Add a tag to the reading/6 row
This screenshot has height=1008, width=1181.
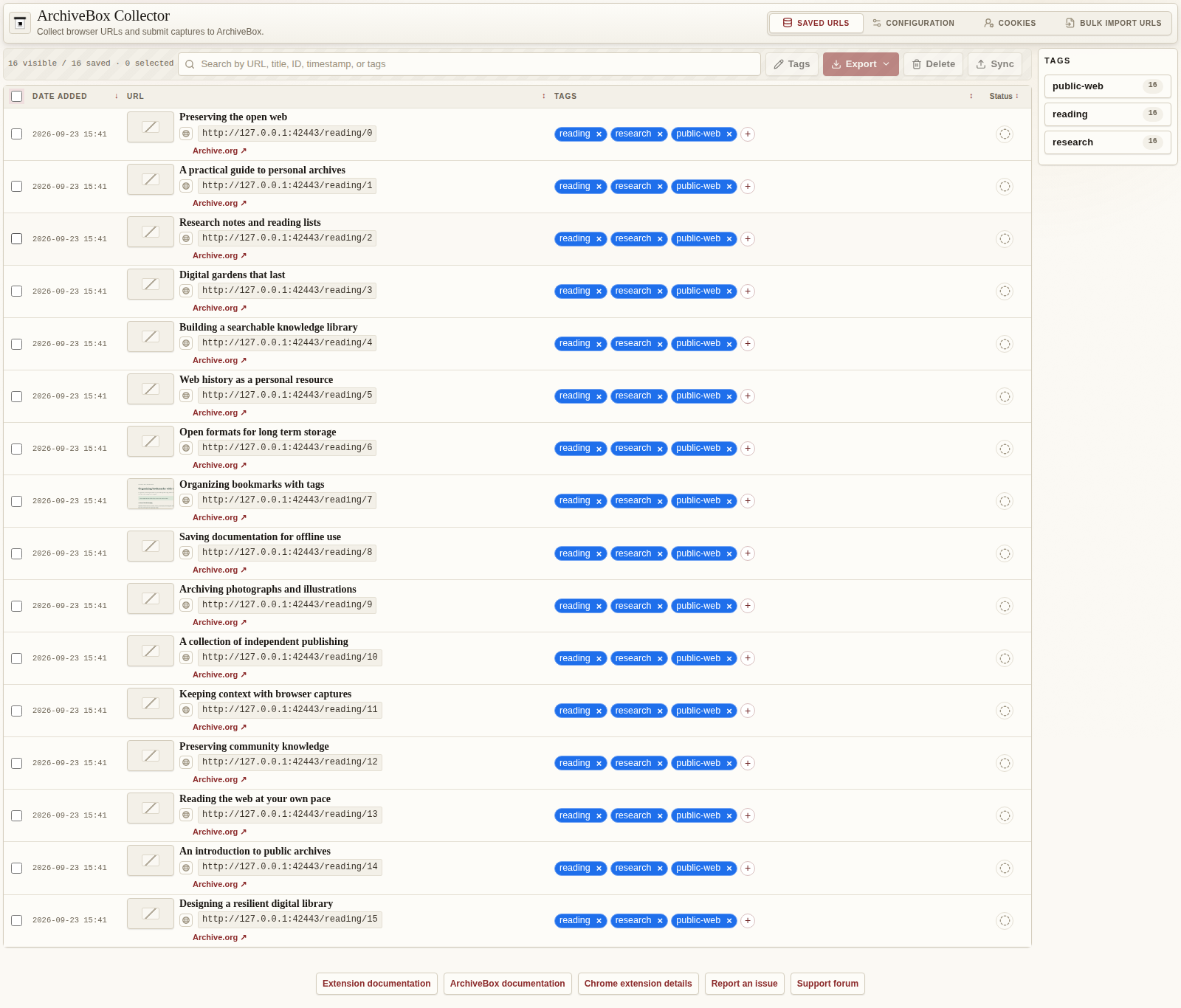[x=748, y=449]
